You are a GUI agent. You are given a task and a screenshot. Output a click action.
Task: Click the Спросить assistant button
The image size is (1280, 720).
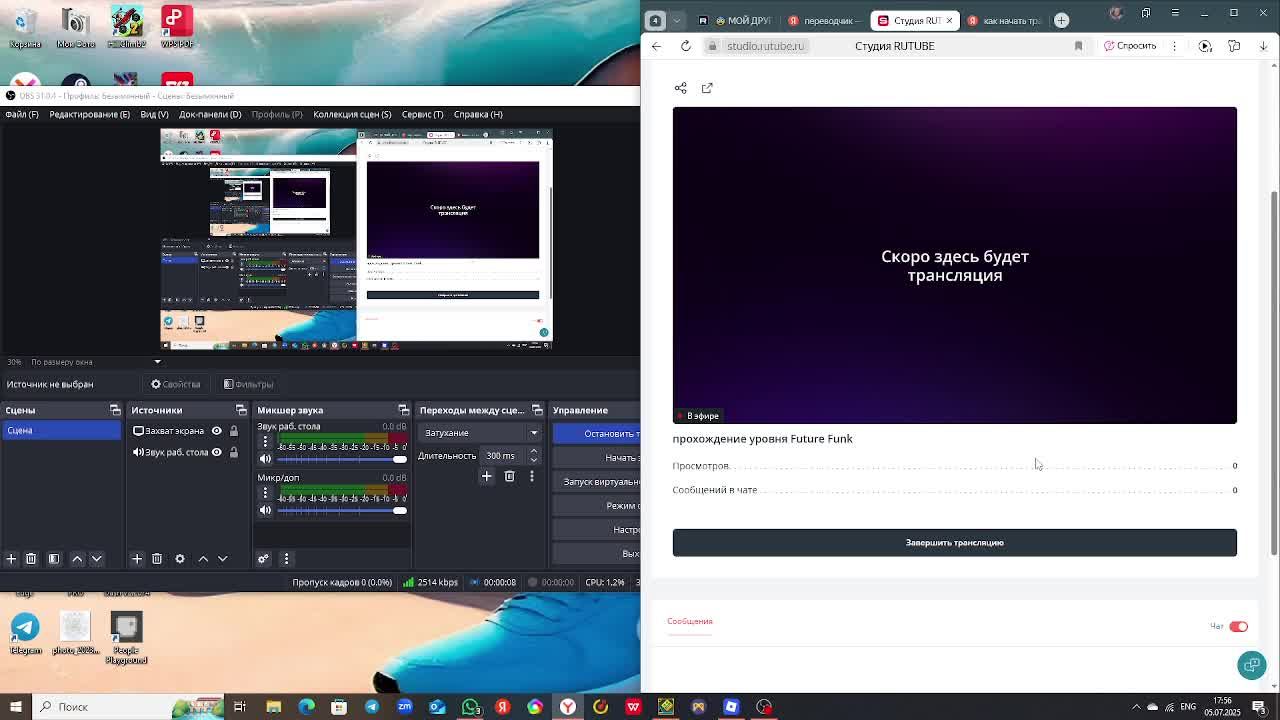point(1130,46)
